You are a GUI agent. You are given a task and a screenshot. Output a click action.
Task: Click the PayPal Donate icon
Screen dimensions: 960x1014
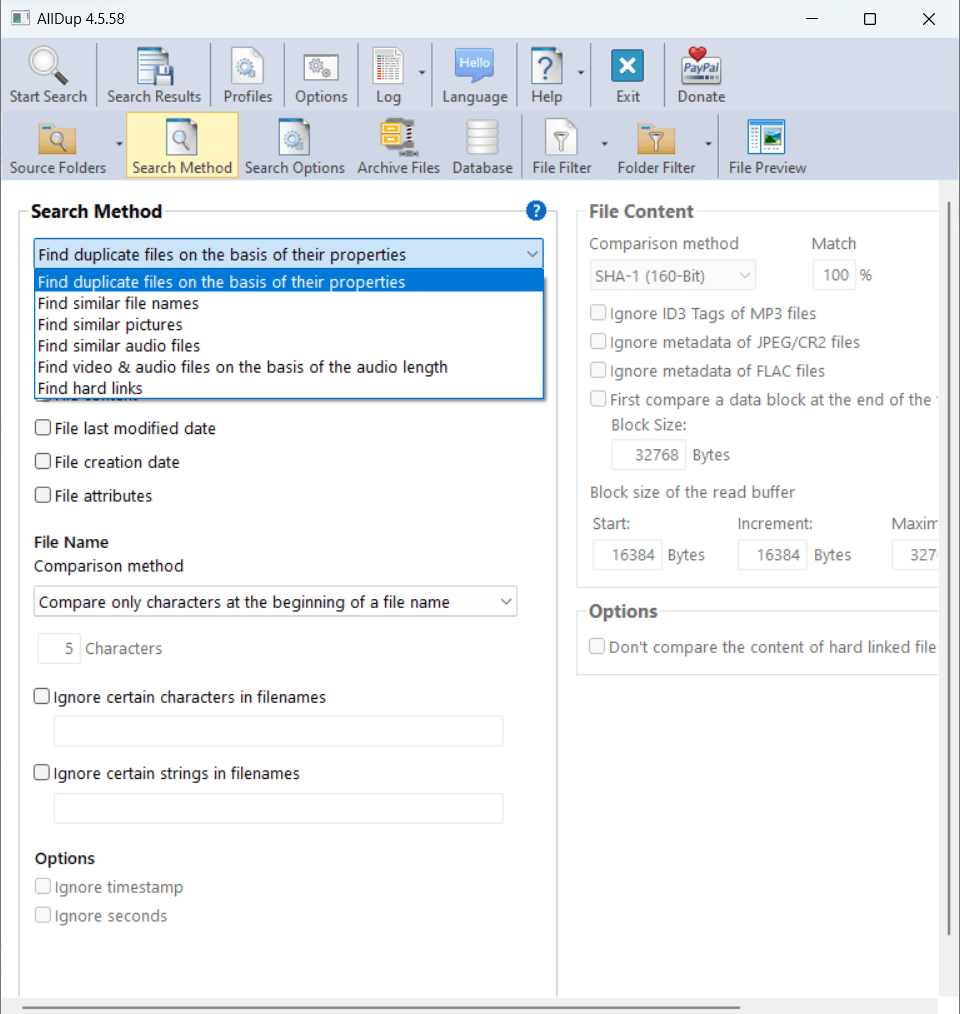tap(701, 66)
